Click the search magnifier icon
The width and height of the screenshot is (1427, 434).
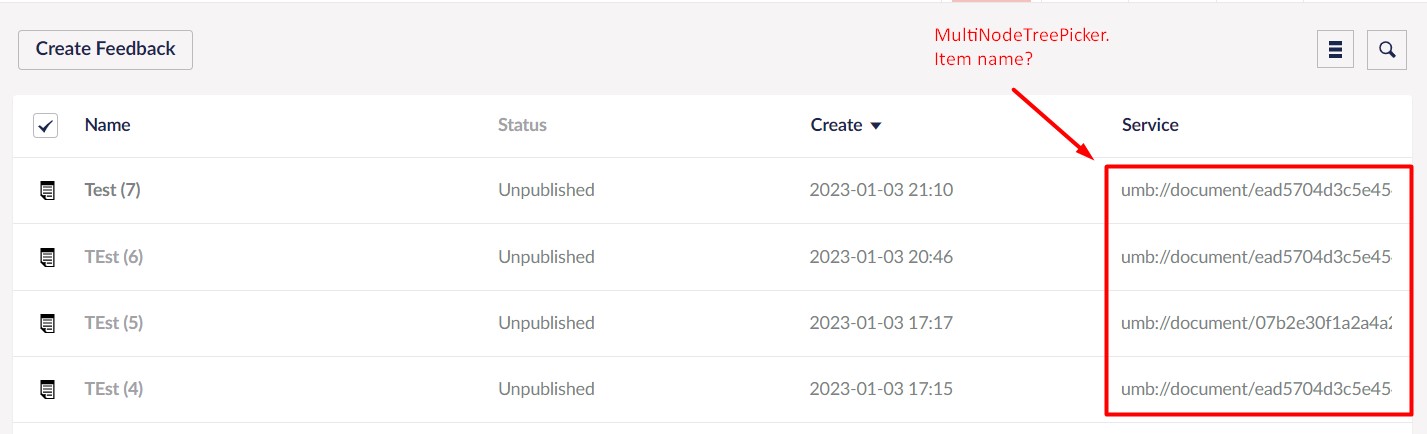tap(1386, 49)
